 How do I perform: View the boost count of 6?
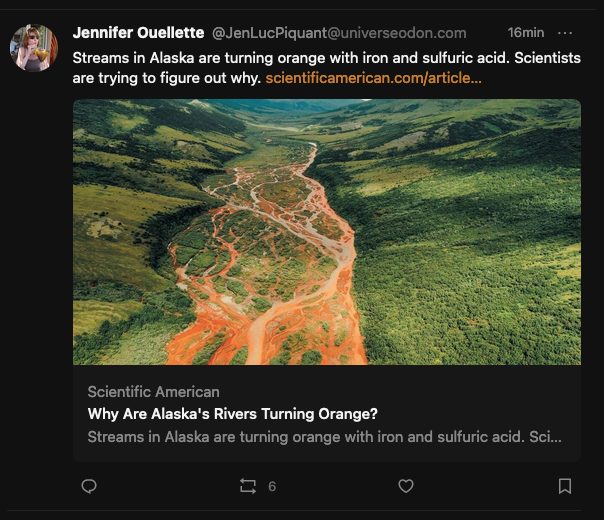(272, 486)
